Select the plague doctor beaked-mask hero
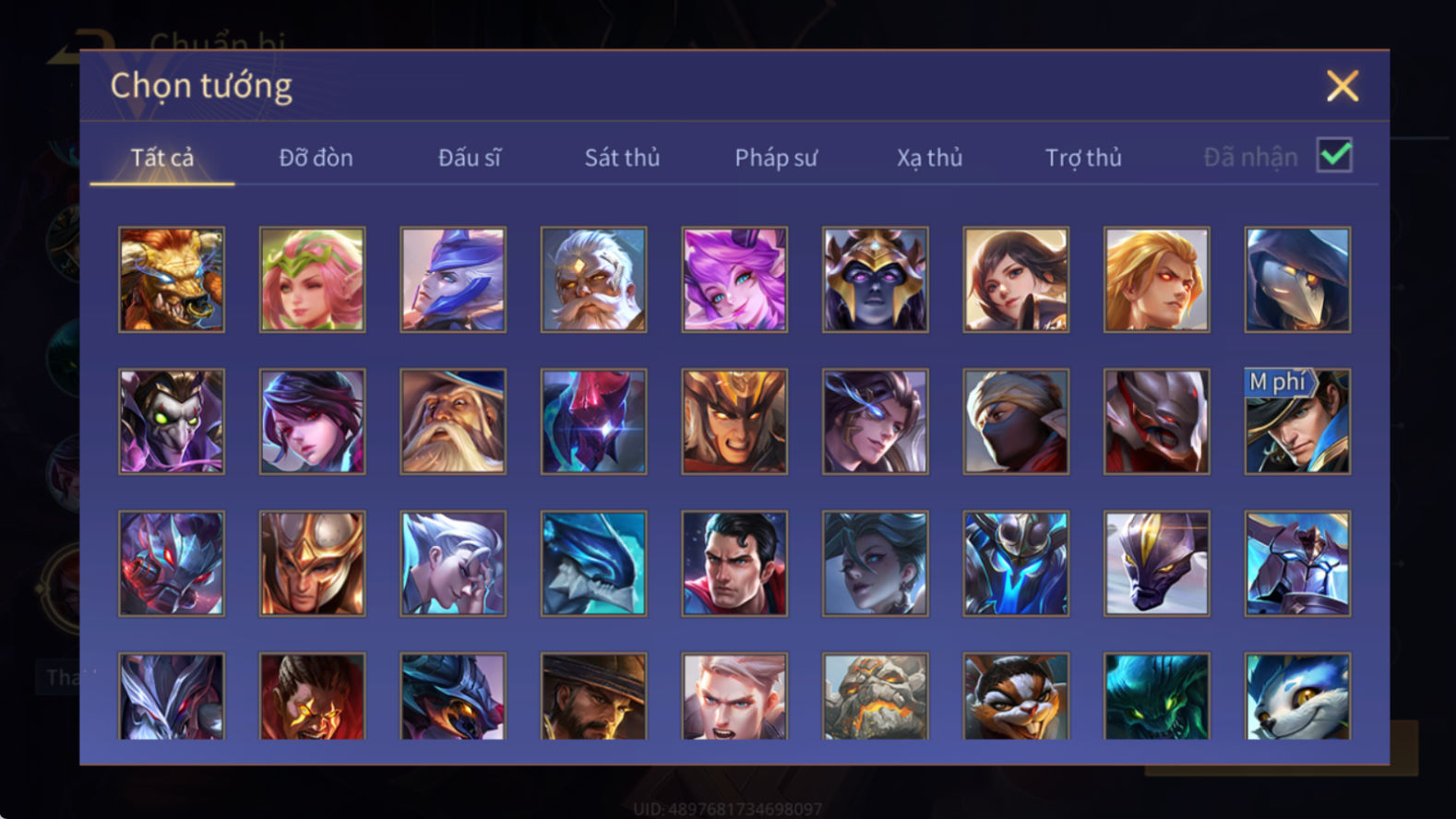The width and height of the screenshot is (1456, 819). point(1297,279)
